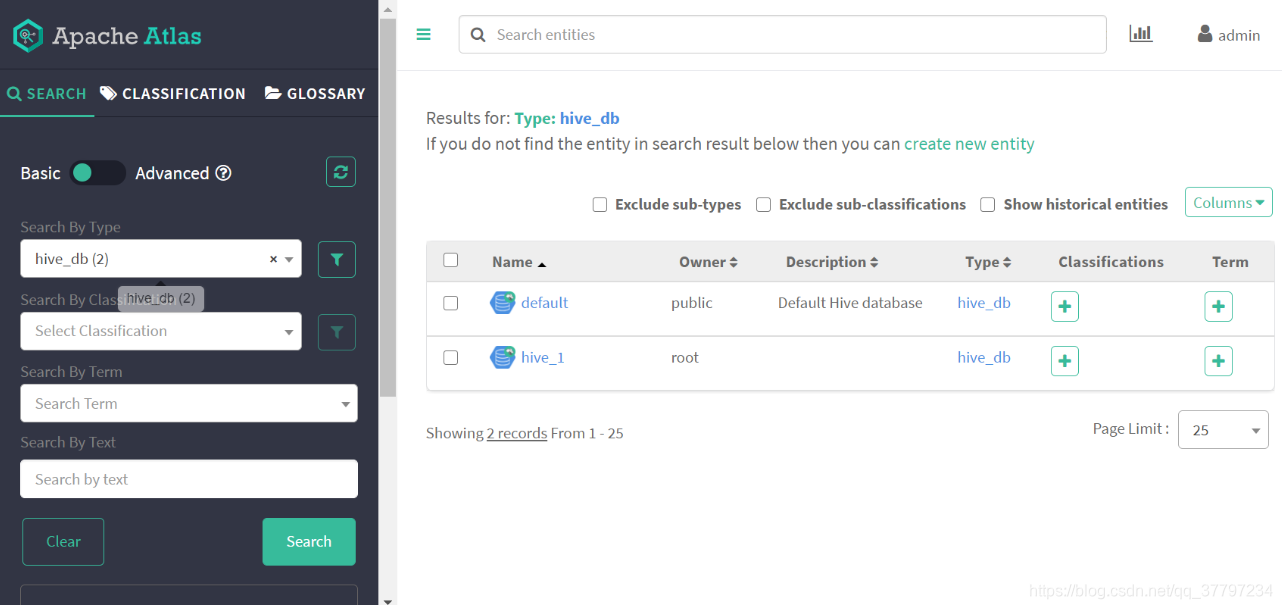Viewport: 1282px width, 609px height.
Task: Click the green Search button
Action: [309, 541]
